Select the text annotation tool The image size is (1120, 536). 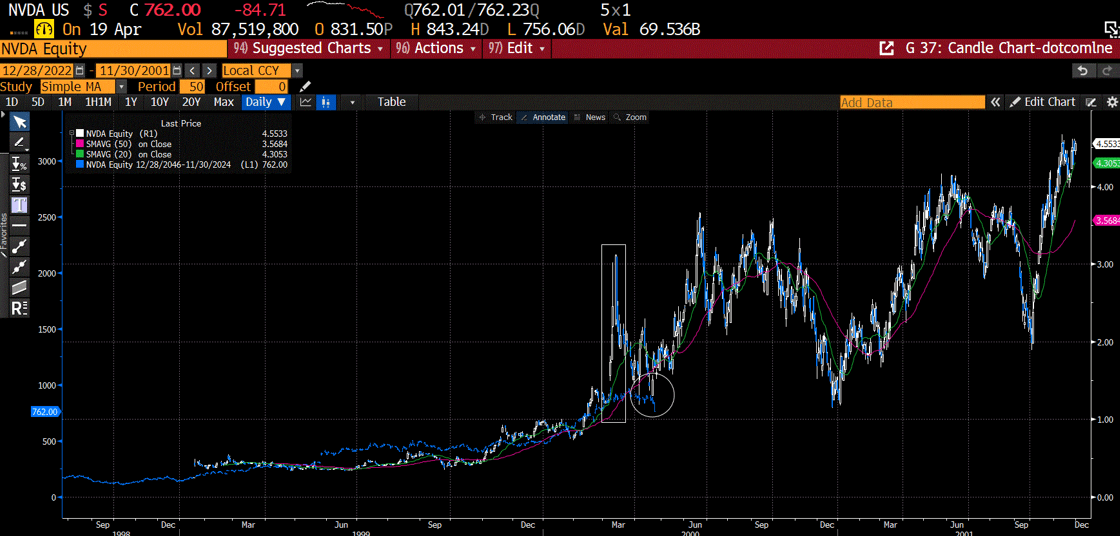[19, 204]
